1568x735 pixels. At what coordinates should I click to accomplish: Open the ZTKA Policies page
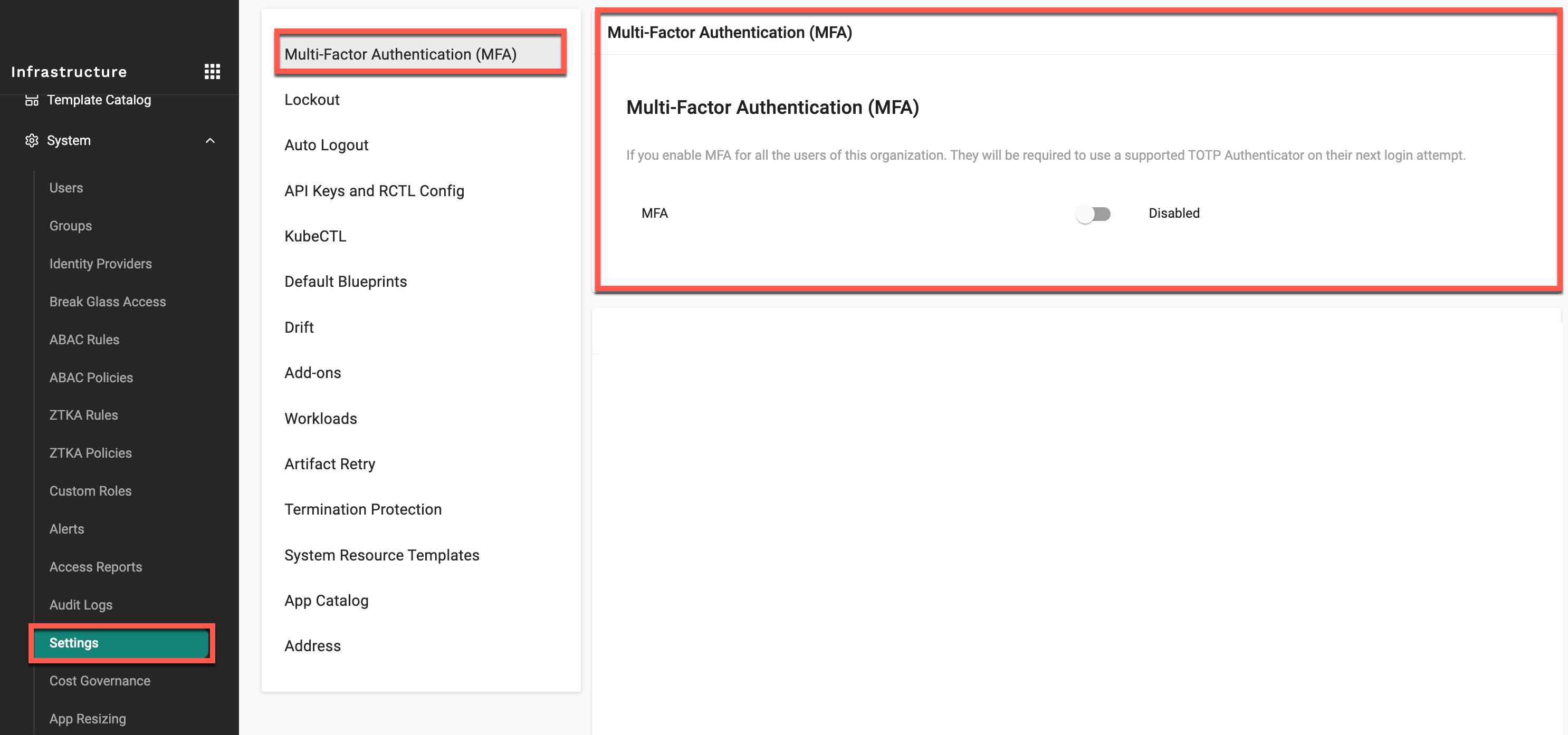(90, 453)
